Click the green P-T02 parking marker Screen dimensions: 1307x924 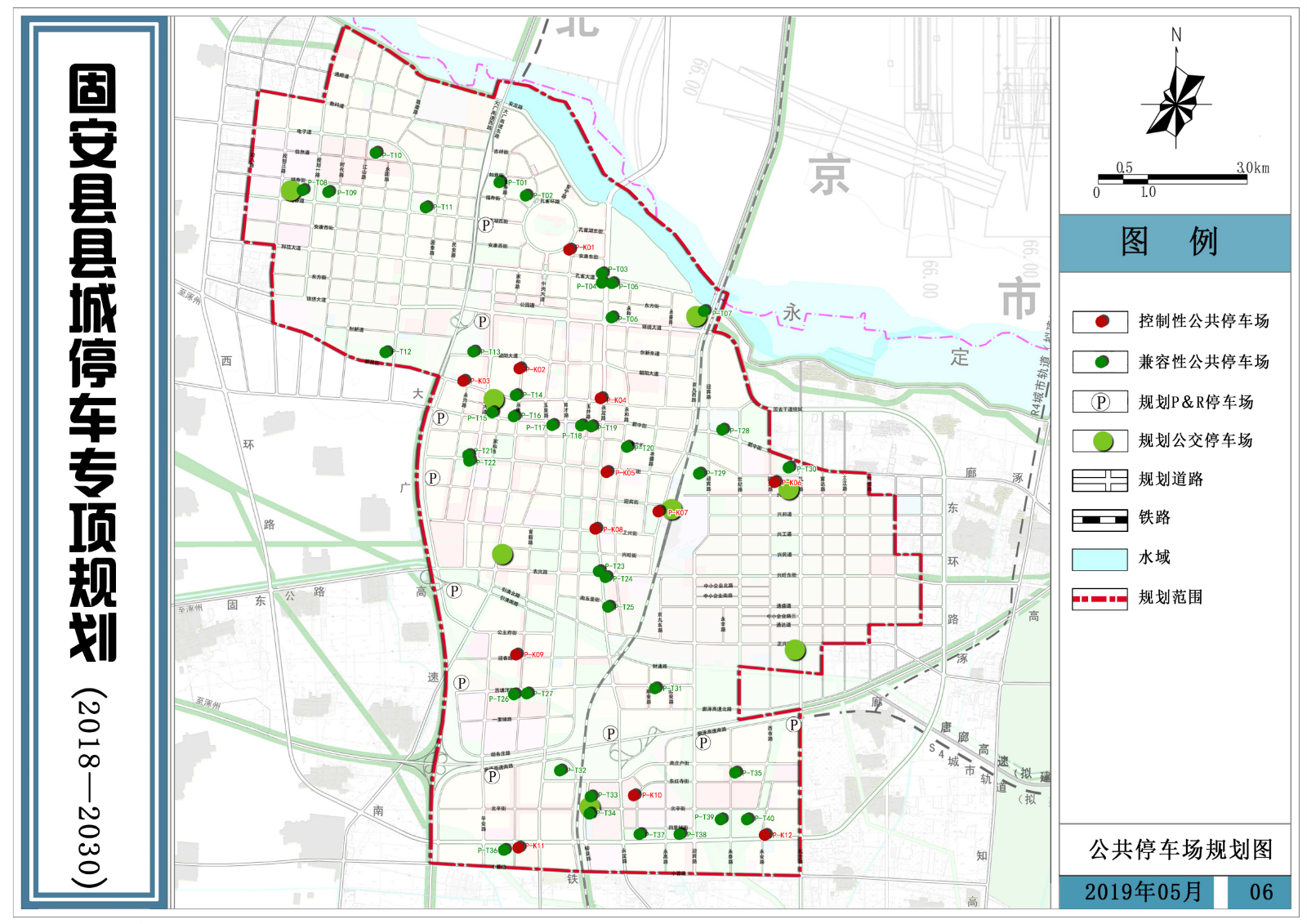[x=526, y=195]
